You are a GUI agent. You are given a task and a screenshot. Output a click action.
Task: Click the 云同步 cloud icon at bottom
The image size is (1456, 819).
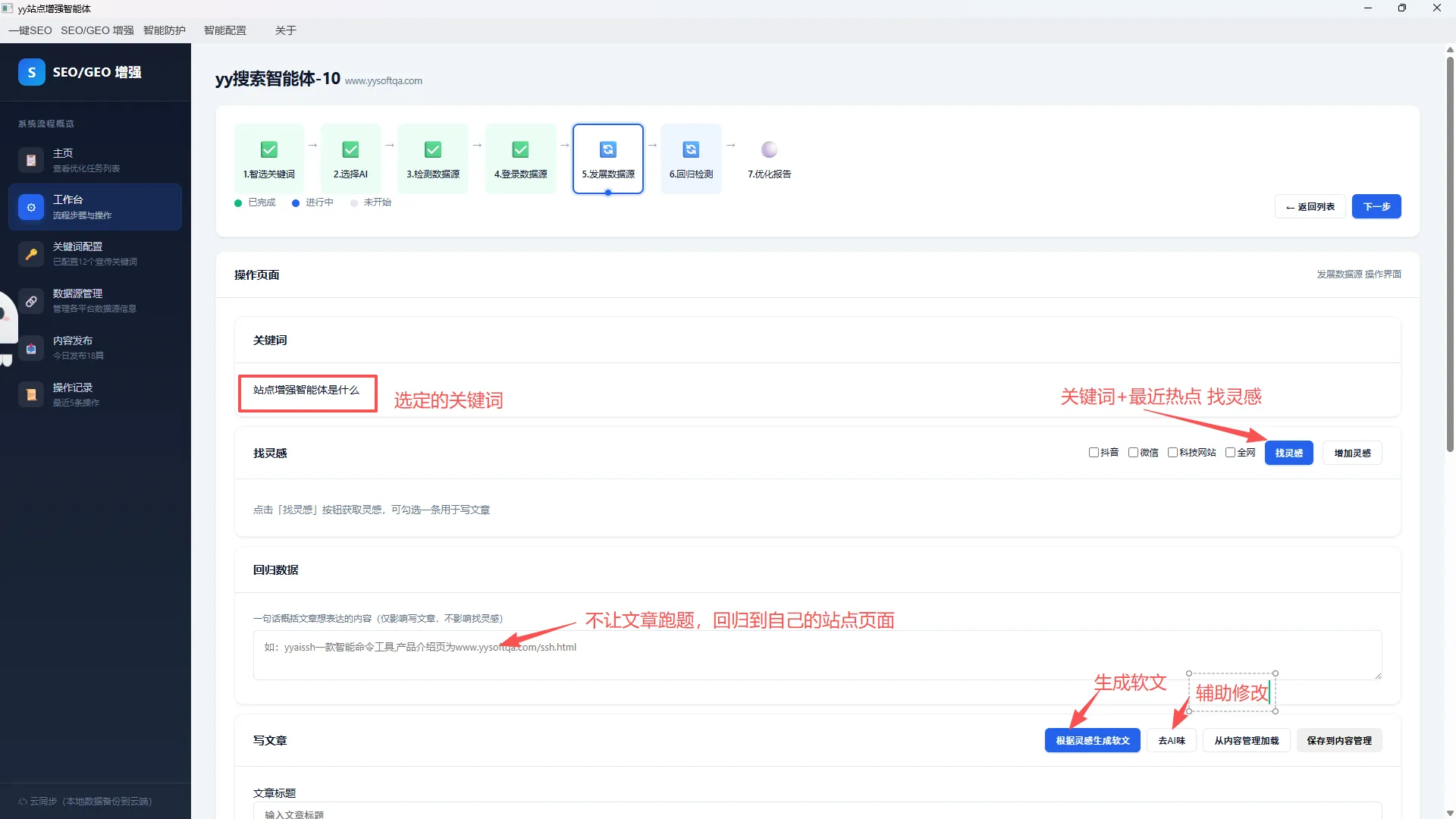[x=23, y=802]
